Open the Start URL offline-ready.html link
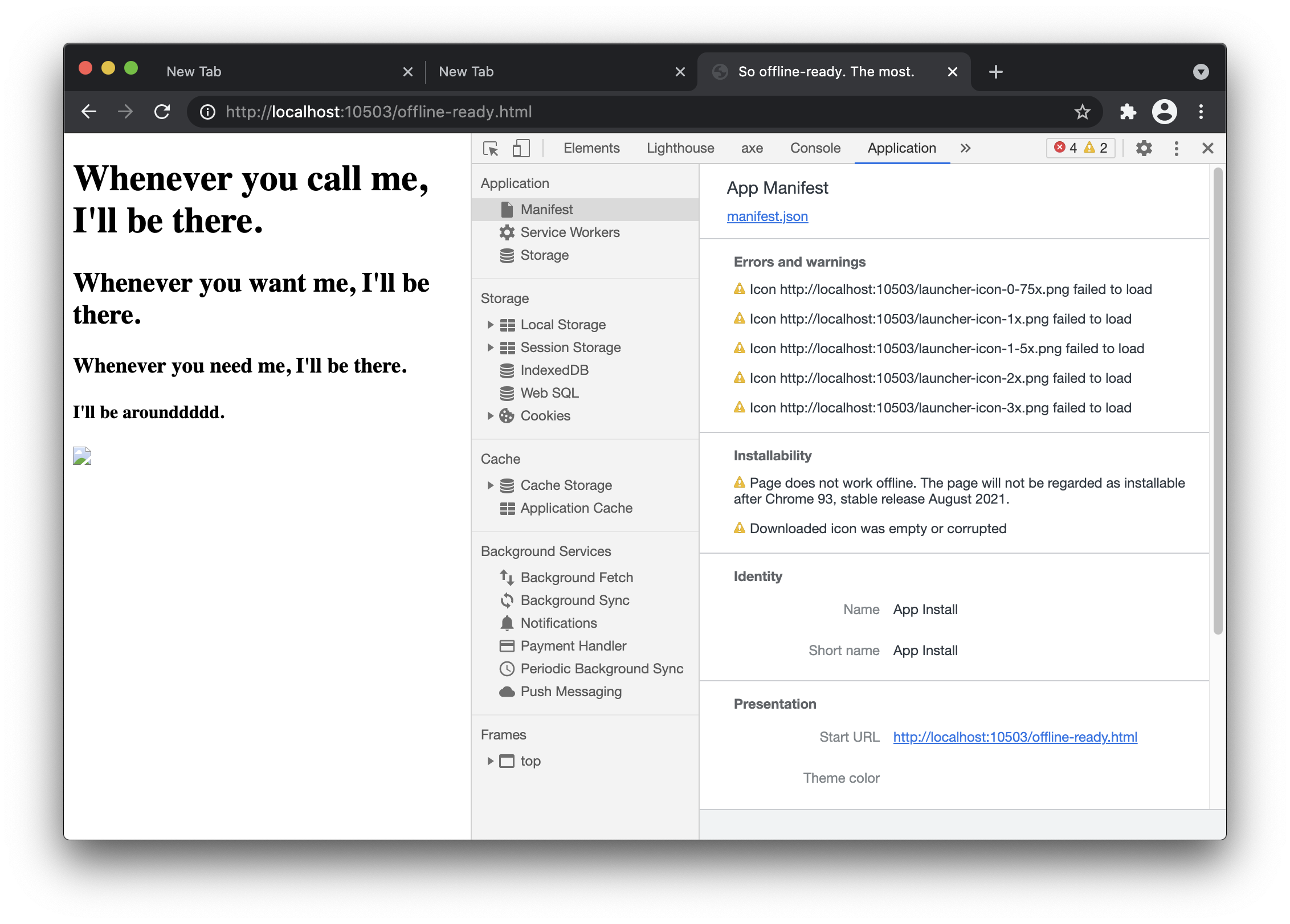The image size is (1290, 924). pyautogui.click(x=1015, y=737)
